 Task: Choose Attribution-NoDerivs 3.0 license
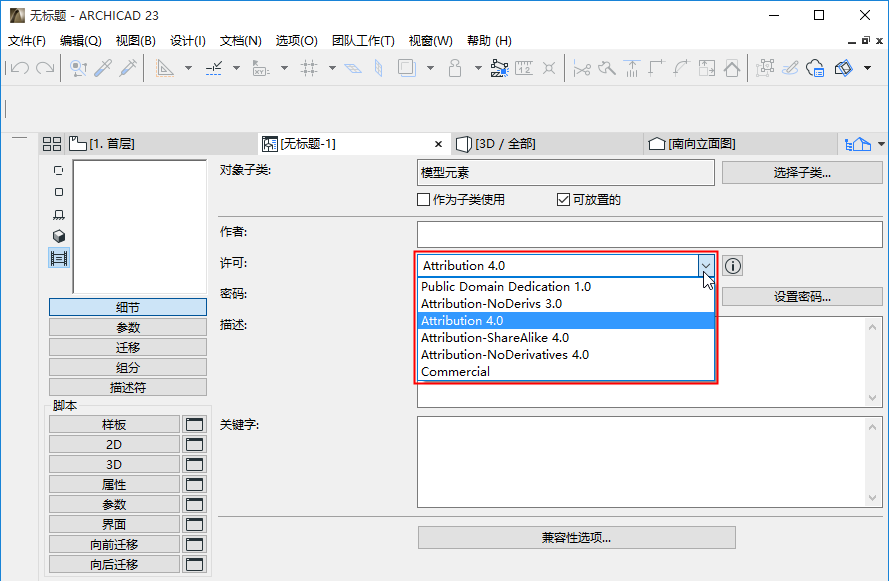(566, 304)
